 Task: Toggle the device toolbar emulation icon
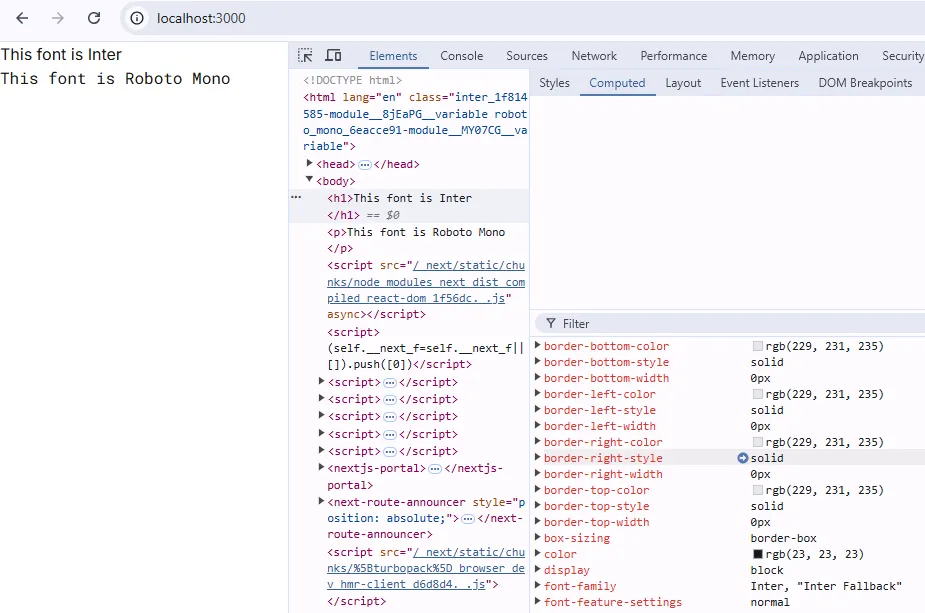(332, 55)
